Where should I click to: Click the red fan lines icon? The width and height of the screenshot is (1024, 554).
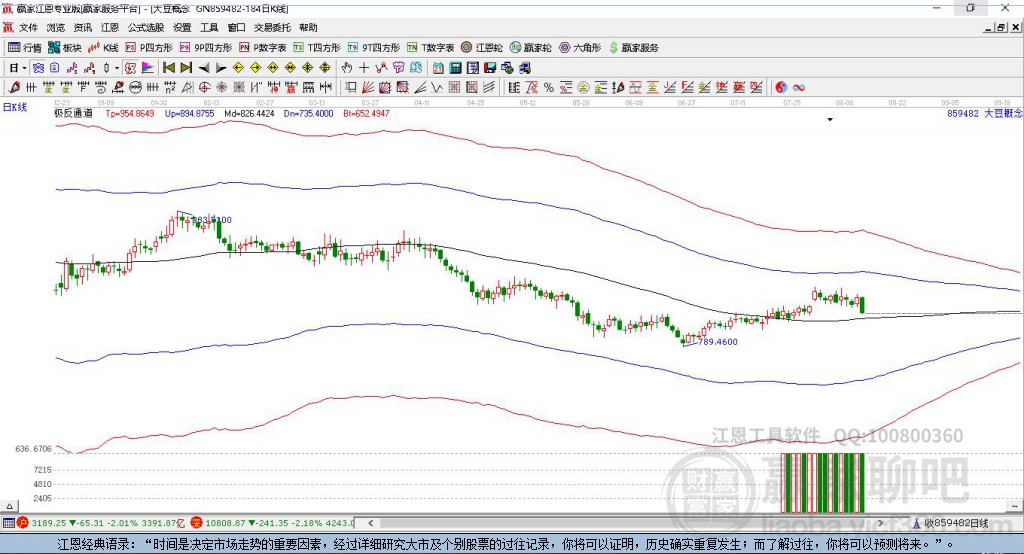[x=368, y=88]
